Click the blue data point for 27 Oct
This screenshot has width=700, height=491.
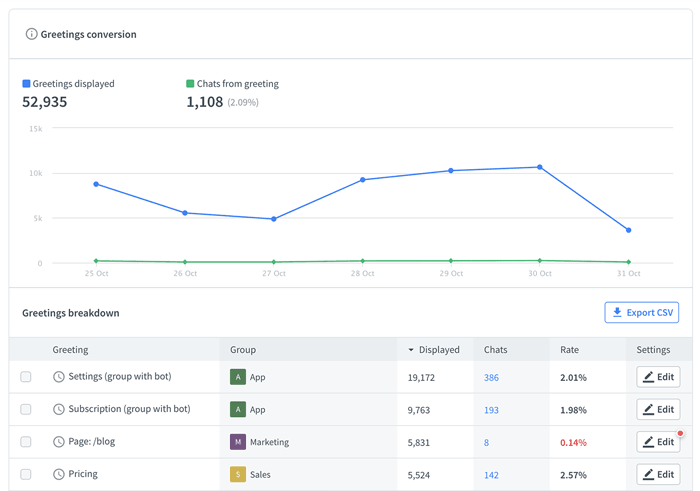click(274, 219)
